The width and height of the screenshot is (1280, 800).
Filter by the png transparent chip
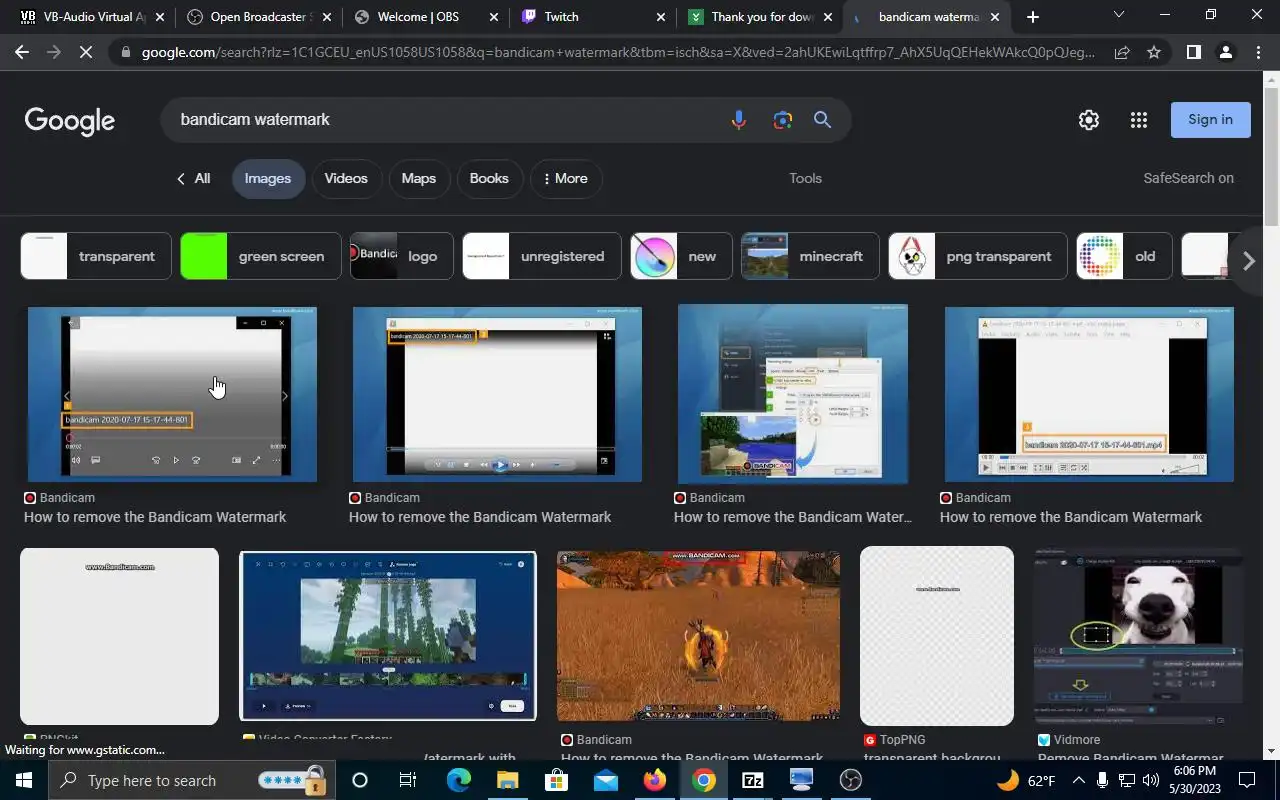pyautogui.click(x=977, y=257)
